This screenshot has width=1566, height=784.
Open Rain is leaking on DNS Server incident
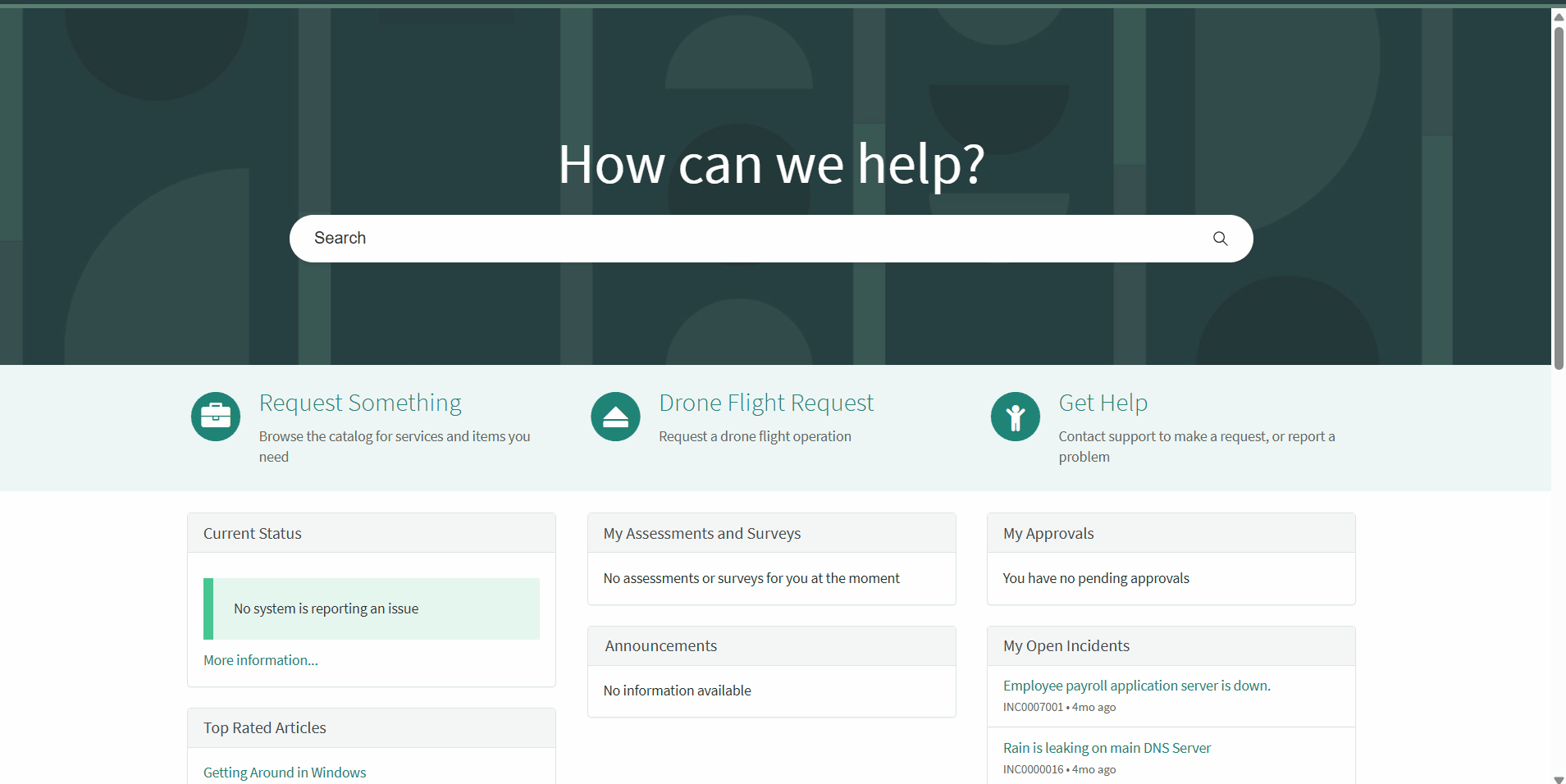(x=1107, y=748)
